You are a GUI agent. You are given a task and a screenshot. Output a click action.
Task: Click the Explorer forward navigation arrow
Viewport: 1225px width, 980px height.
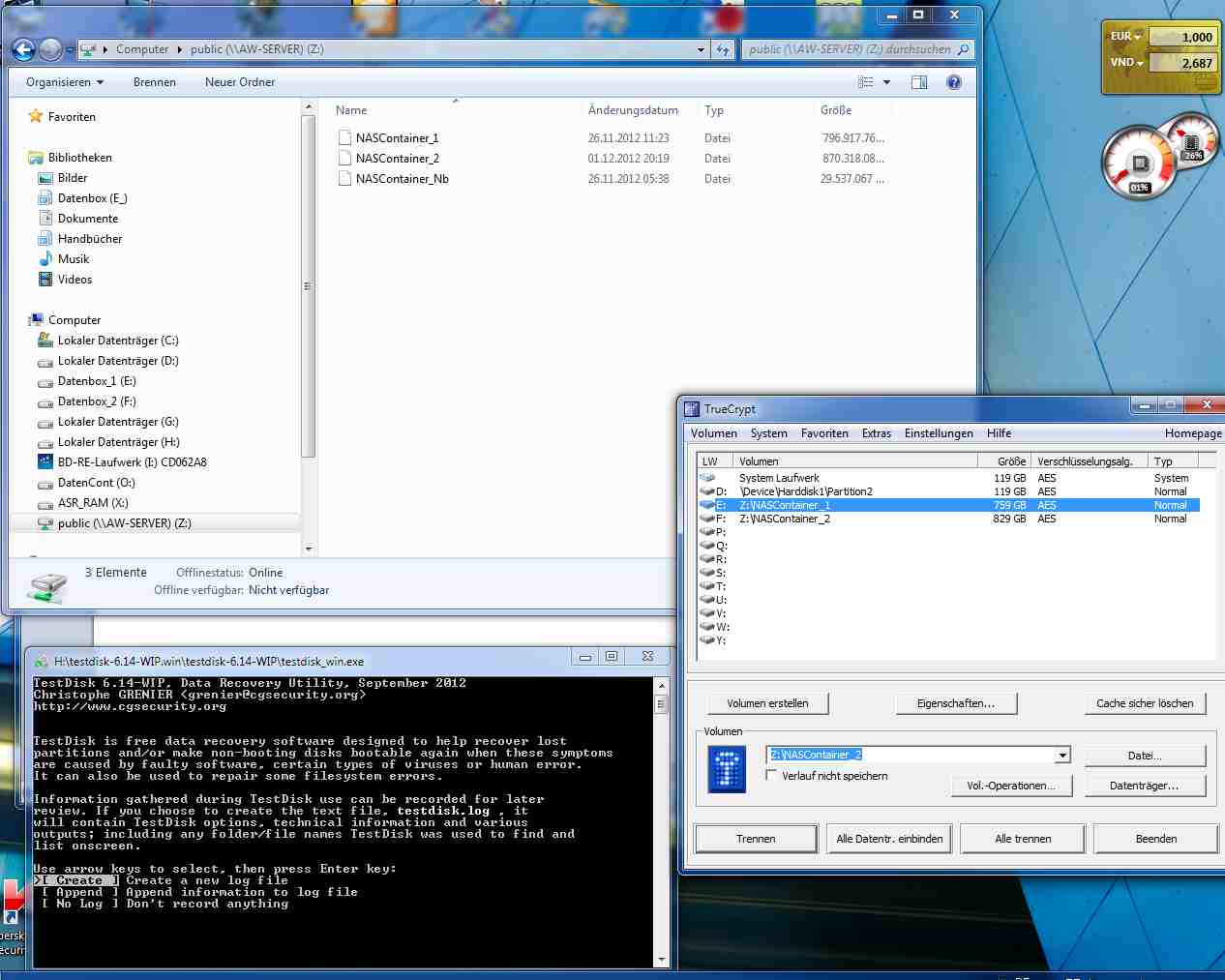tap(51, 49)
